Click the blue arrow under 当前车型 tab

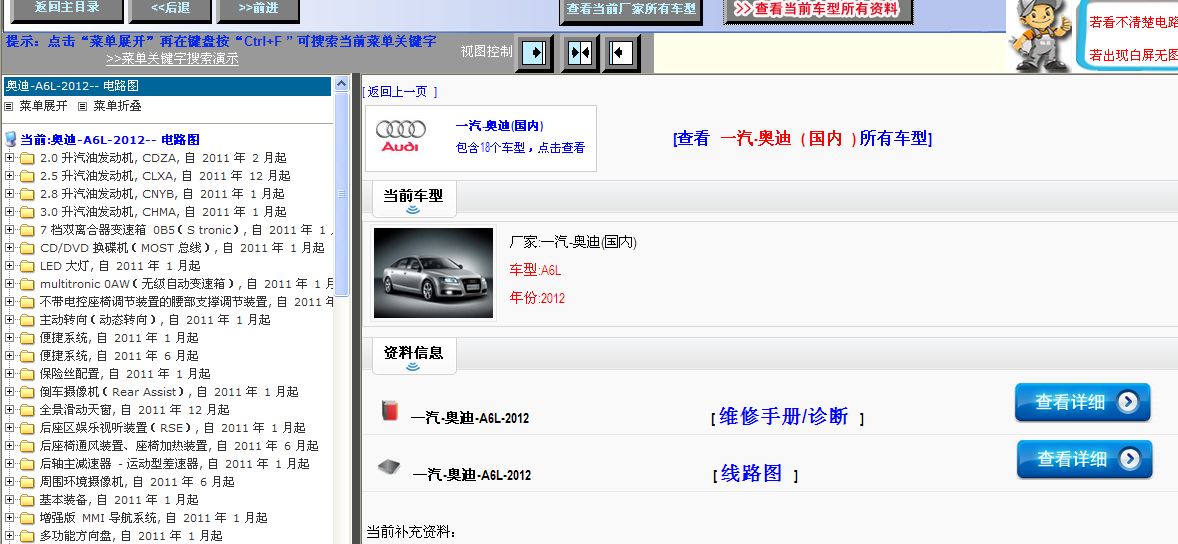pyautogui.click(x=413, y=210)
